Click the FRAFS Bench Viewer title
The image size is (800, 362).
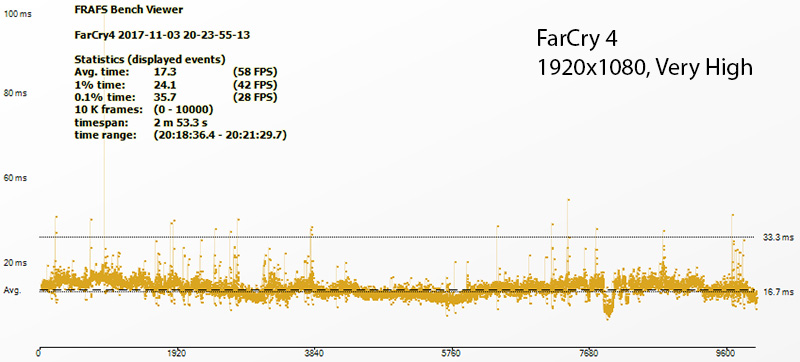(x=129, y=10)
